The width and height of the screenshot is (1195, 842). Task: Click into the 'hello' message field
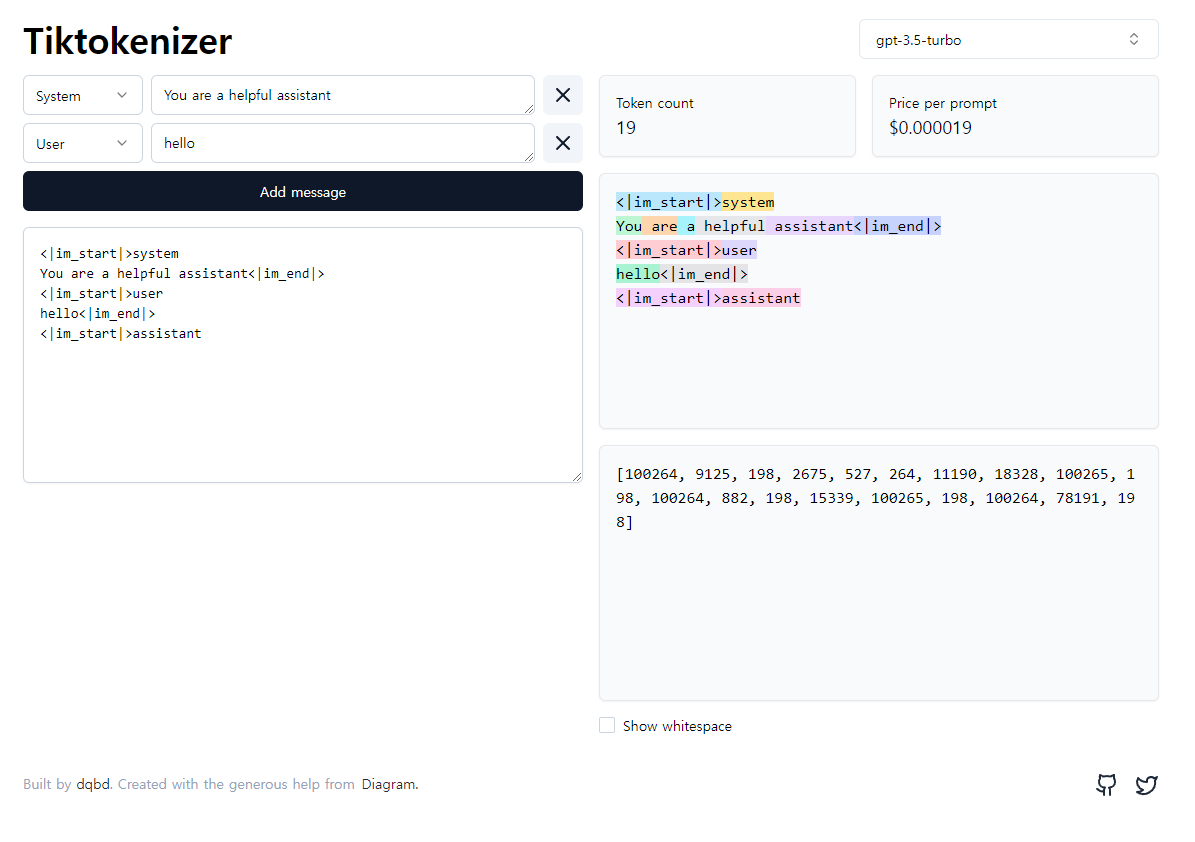pos(342,143)
